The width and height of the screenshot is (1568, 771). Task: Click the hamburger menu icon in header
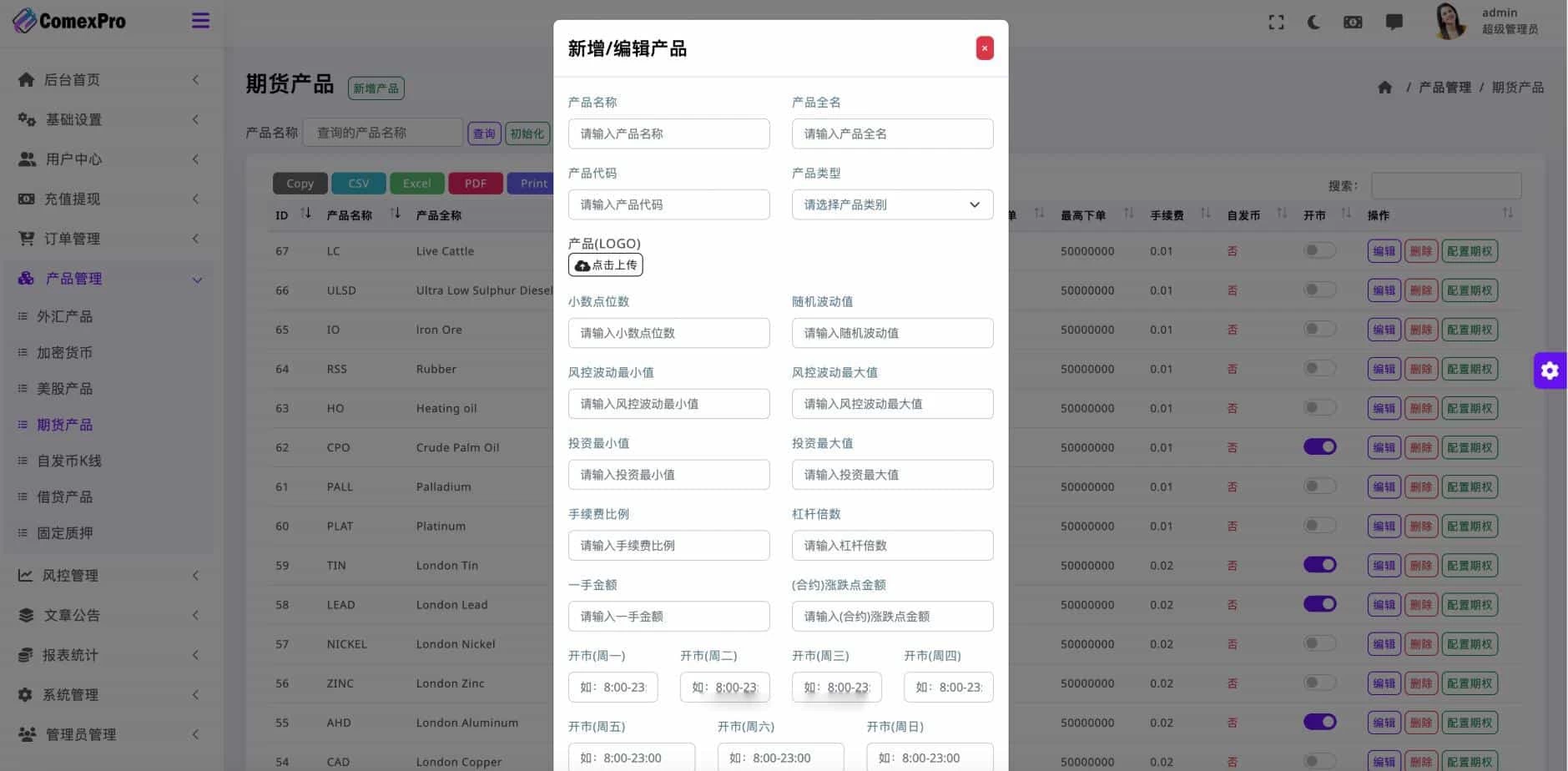coord(200,21)
